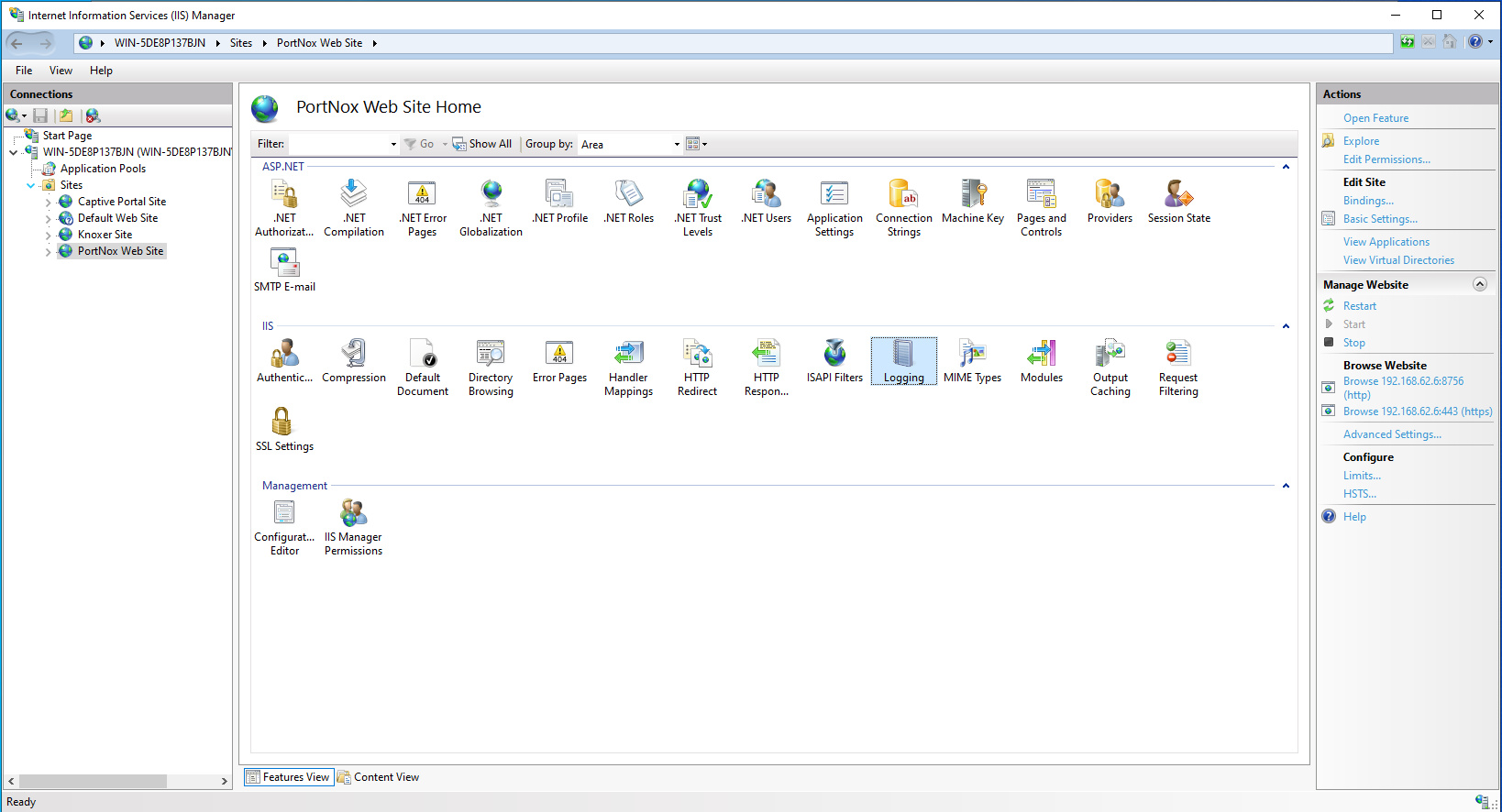This screenshot has height=812, width=1502.
Task: Open the view mode dropdown button
Action: [x=697, y=144]
